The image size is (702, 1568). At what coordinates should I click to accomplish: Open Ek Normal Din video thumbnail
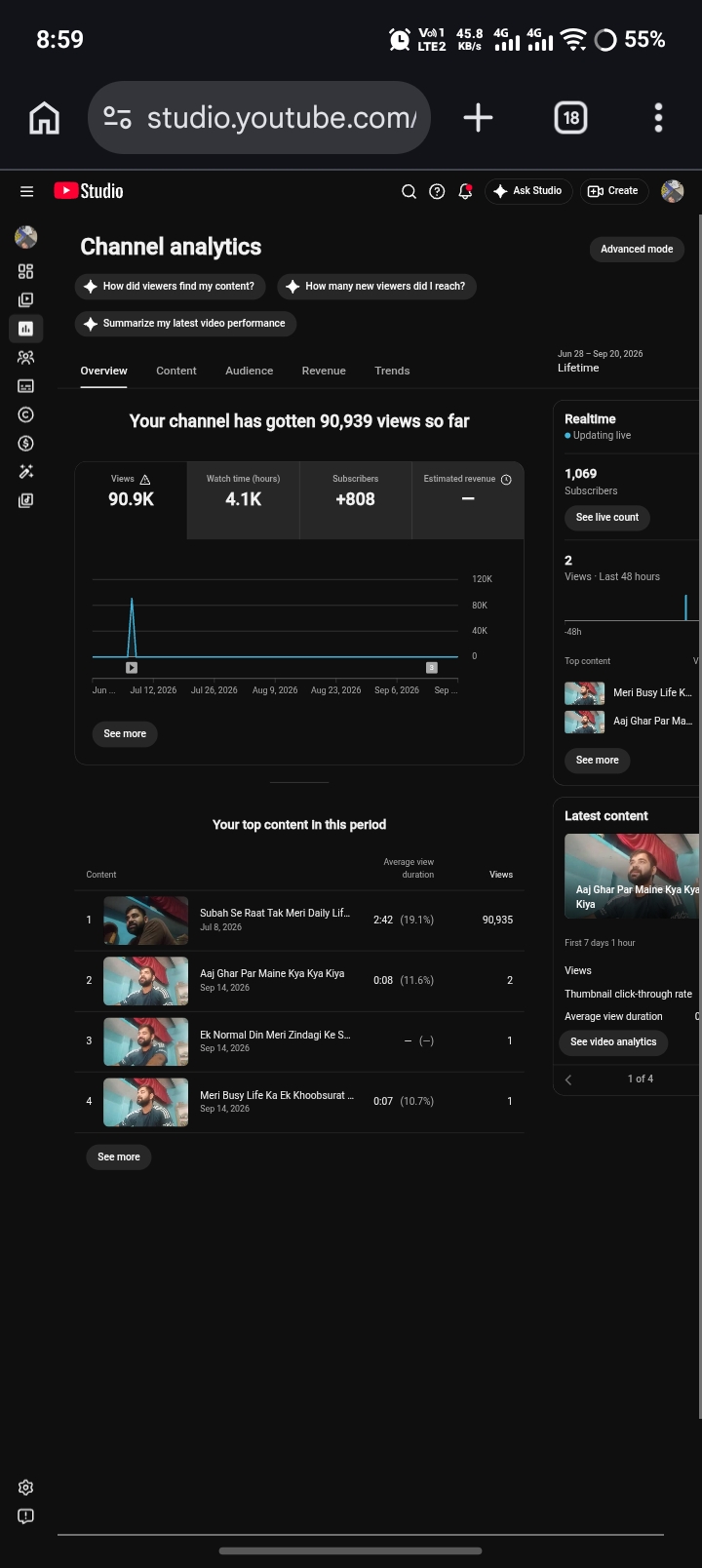pos(146,1041)
